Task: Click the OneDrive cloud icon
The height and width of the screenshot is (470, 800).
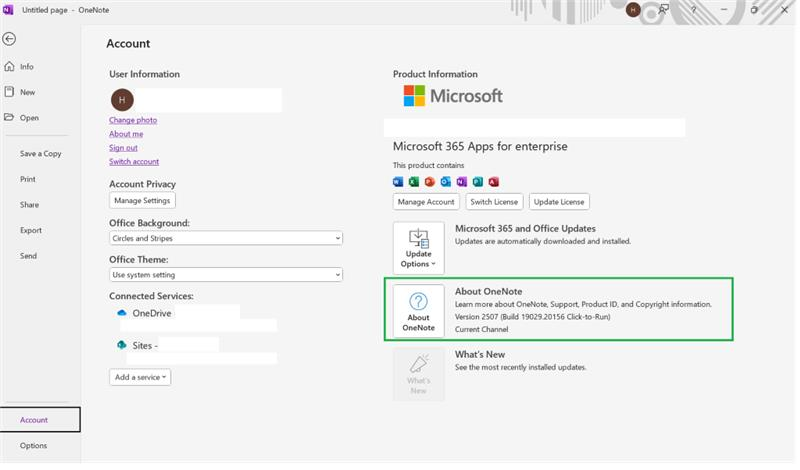Action: (x=122, y=313)
